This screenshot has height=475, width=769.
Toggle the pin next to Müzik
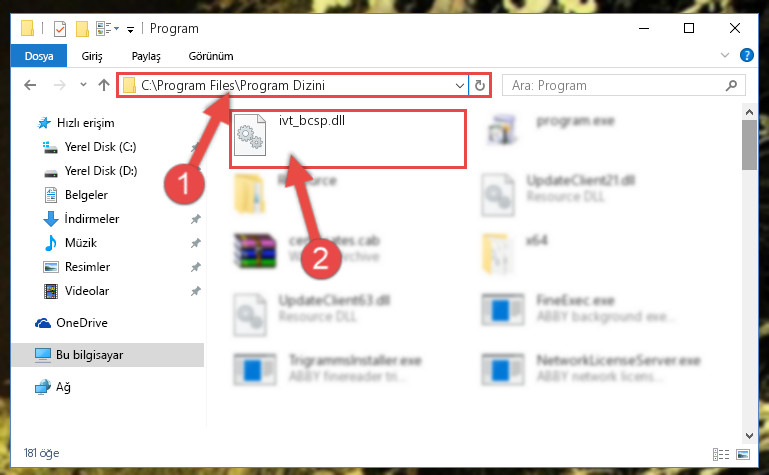click(x=196, y=243)
